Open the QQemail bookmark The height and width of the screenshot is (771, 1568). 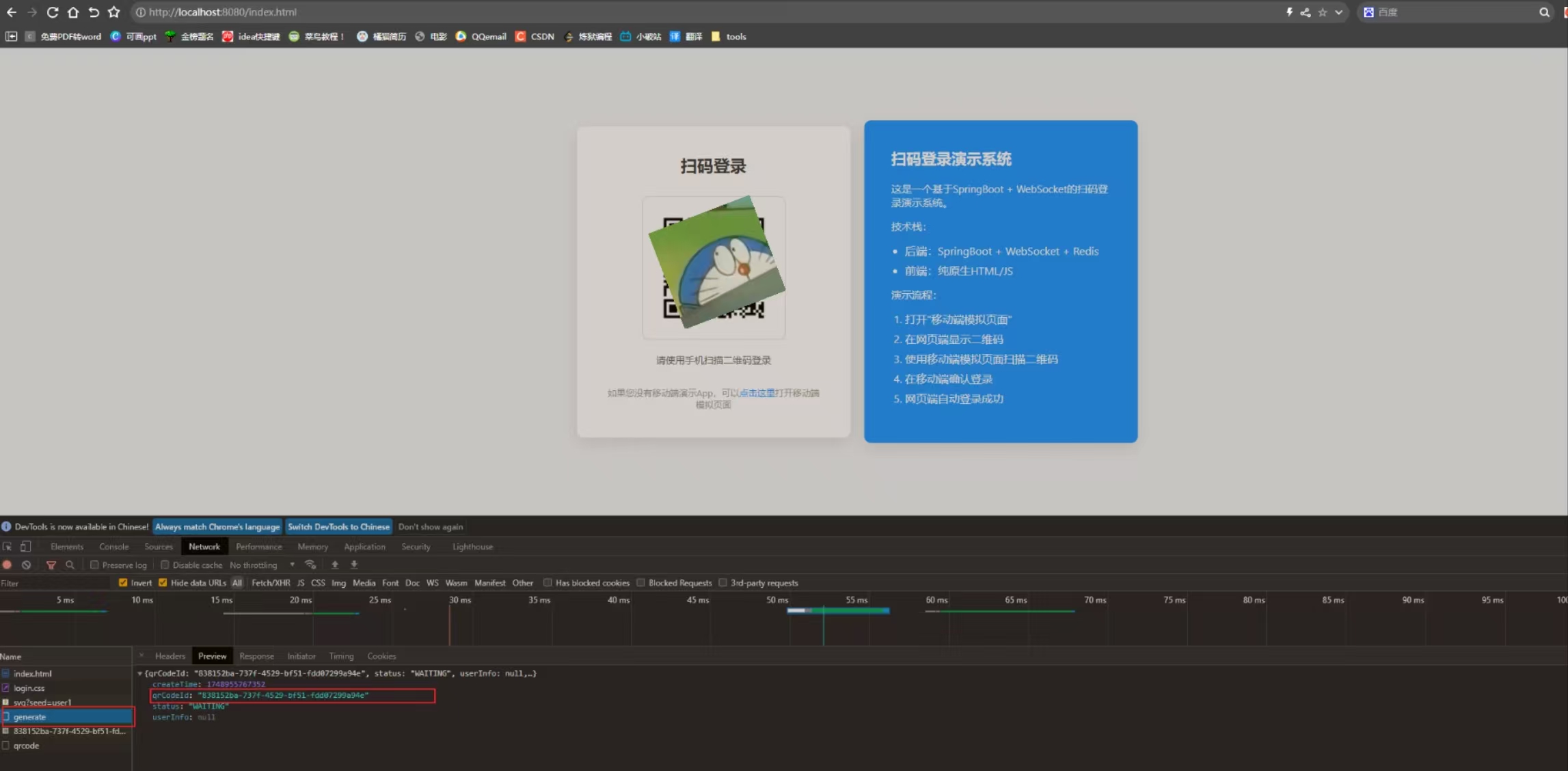pyautogui.click(x=481, y=36)
